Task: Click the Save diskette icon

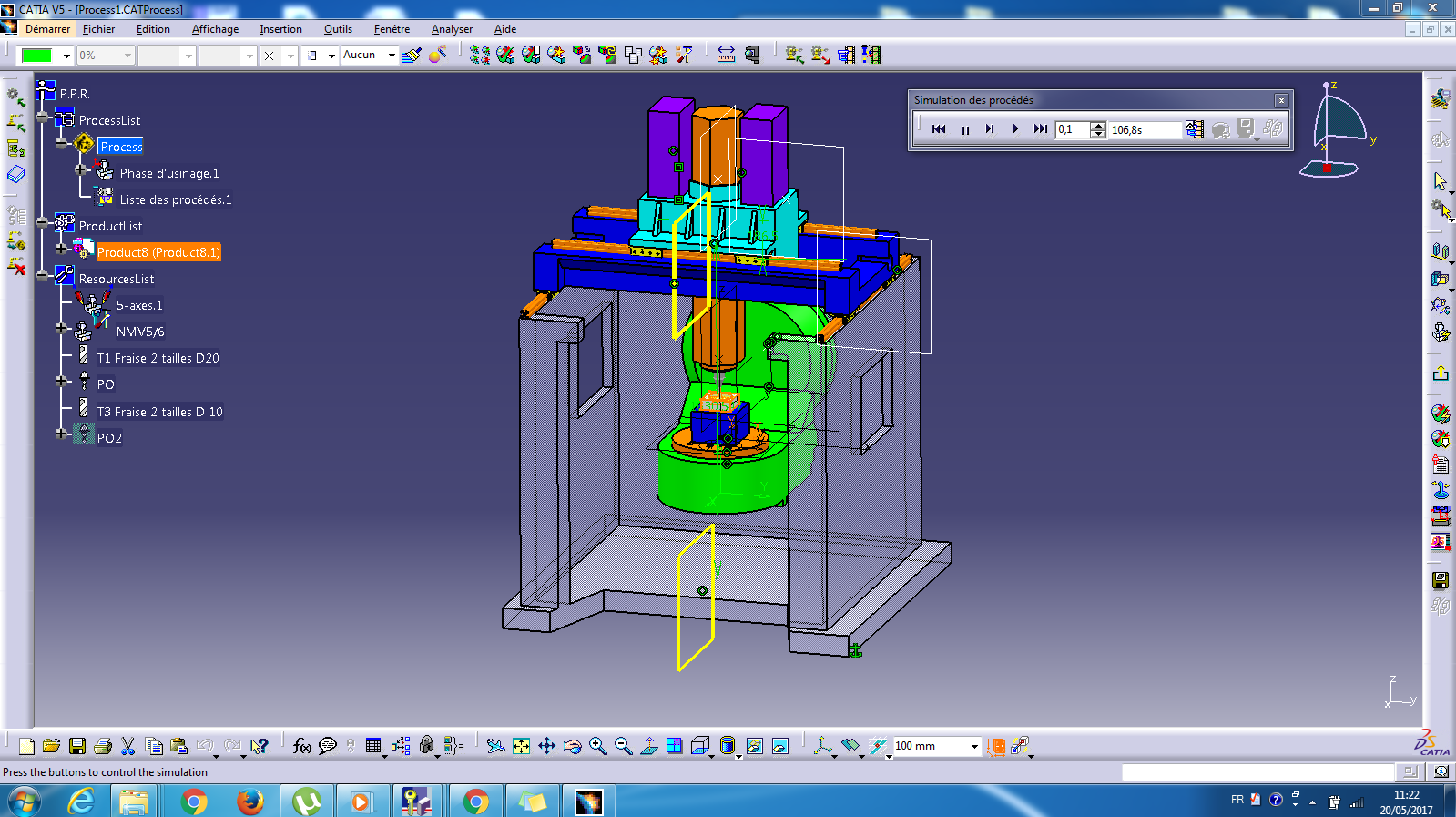Action: (x=77, y=747)
